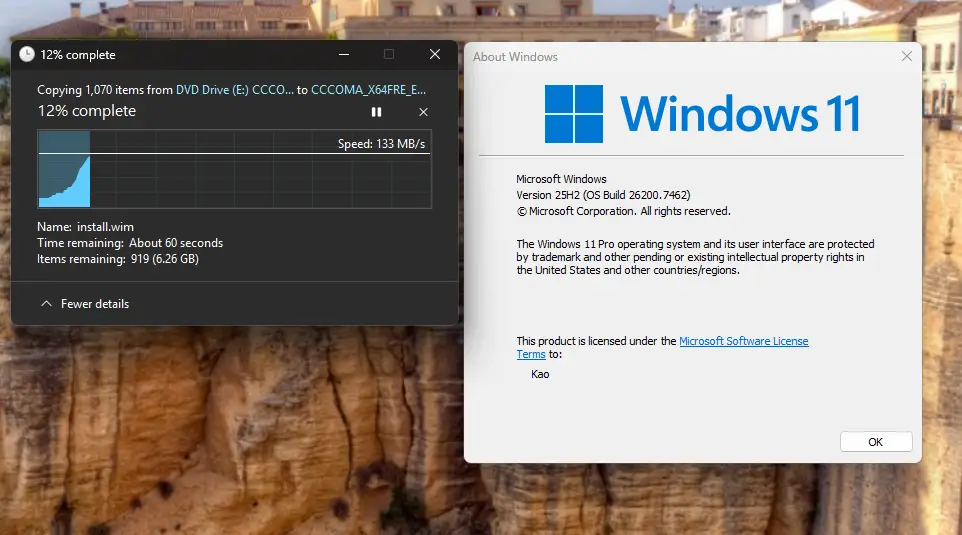Screen dimensions: 962x535
Task: Pause the file copy operation
Action: click(x=376, y=112)
